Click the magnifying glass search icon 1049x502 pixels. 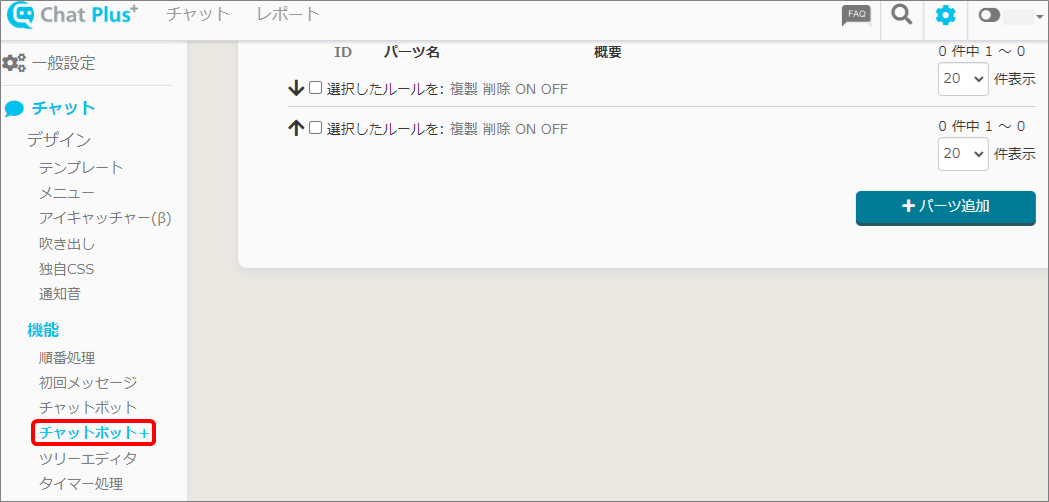[901, 15]
